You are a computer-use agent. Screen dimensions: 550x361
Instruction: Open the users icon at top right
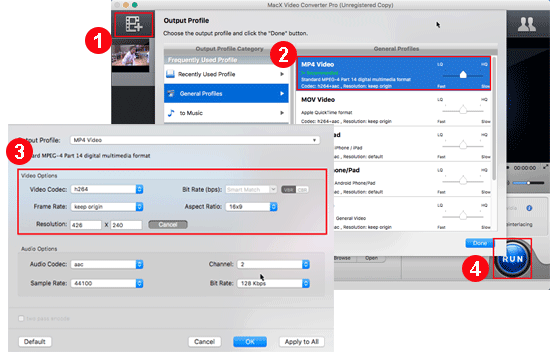tap(526, 24)
